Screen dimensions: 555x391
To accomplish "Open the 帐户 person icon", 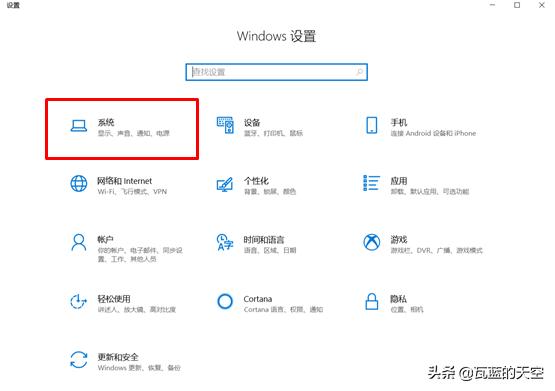I will pyautogui.click(x=79, y=242).
